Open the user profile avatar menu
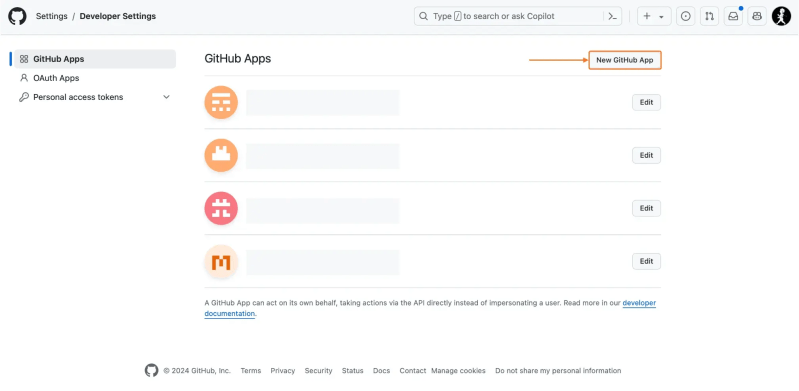This screenshot has width=799, height=391. [781, 16]
